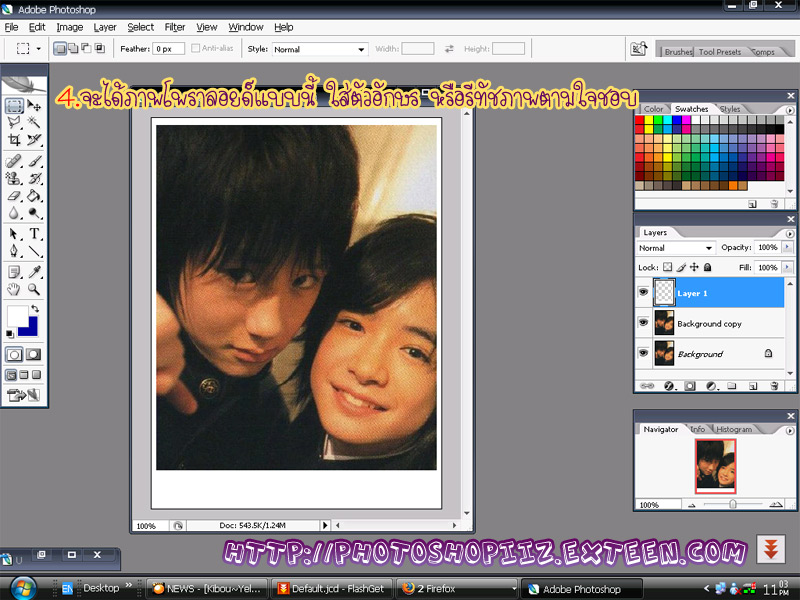Select the Pen tool
800x600 pixels.
coord(14,251)
